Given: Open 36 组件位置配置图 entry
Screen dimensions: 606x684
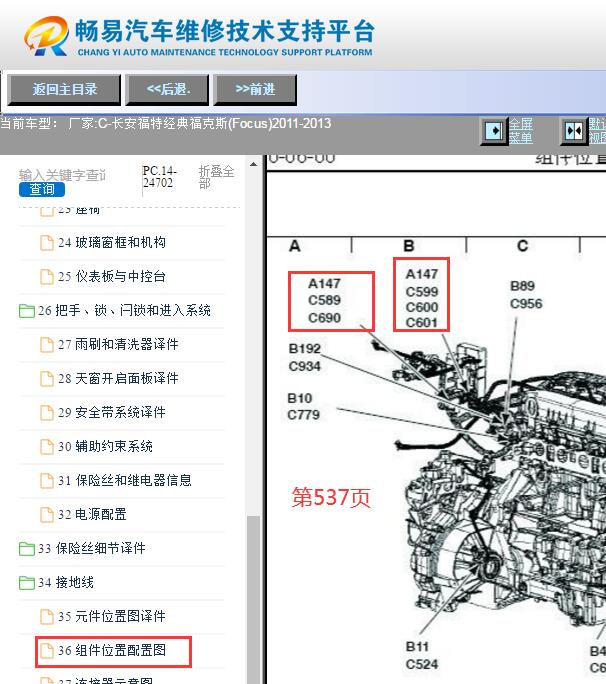Looking at the screenshot, I should (x=112, y=651).
